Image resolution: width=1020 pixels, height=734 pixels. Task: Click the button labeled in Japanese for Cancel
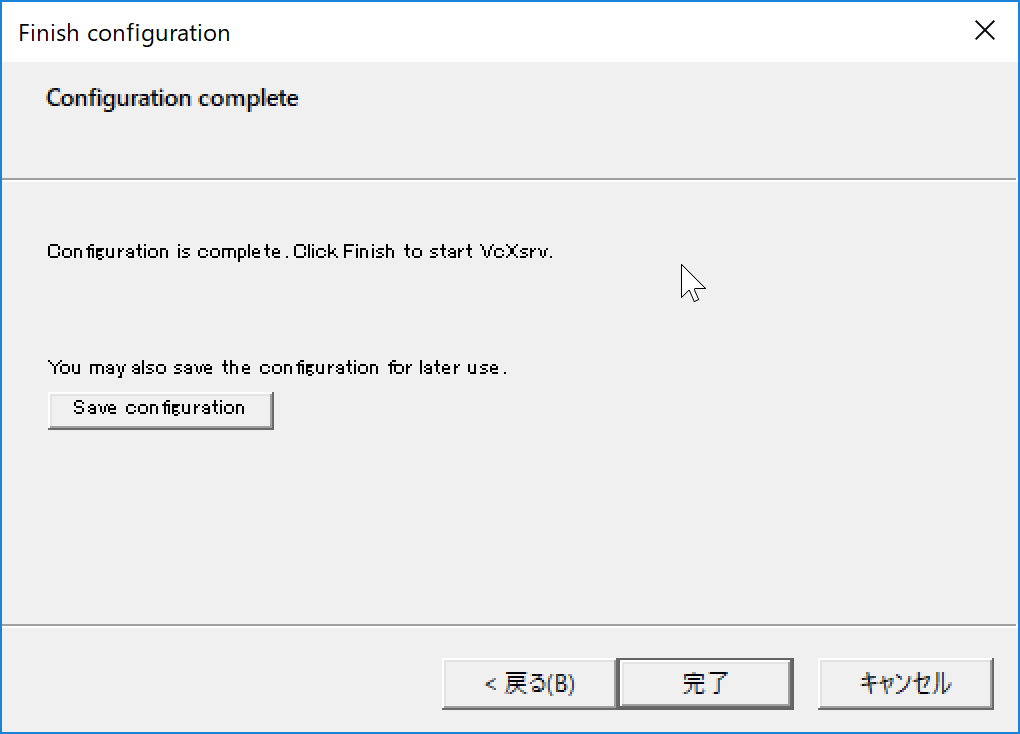click(x=904, y=683)
